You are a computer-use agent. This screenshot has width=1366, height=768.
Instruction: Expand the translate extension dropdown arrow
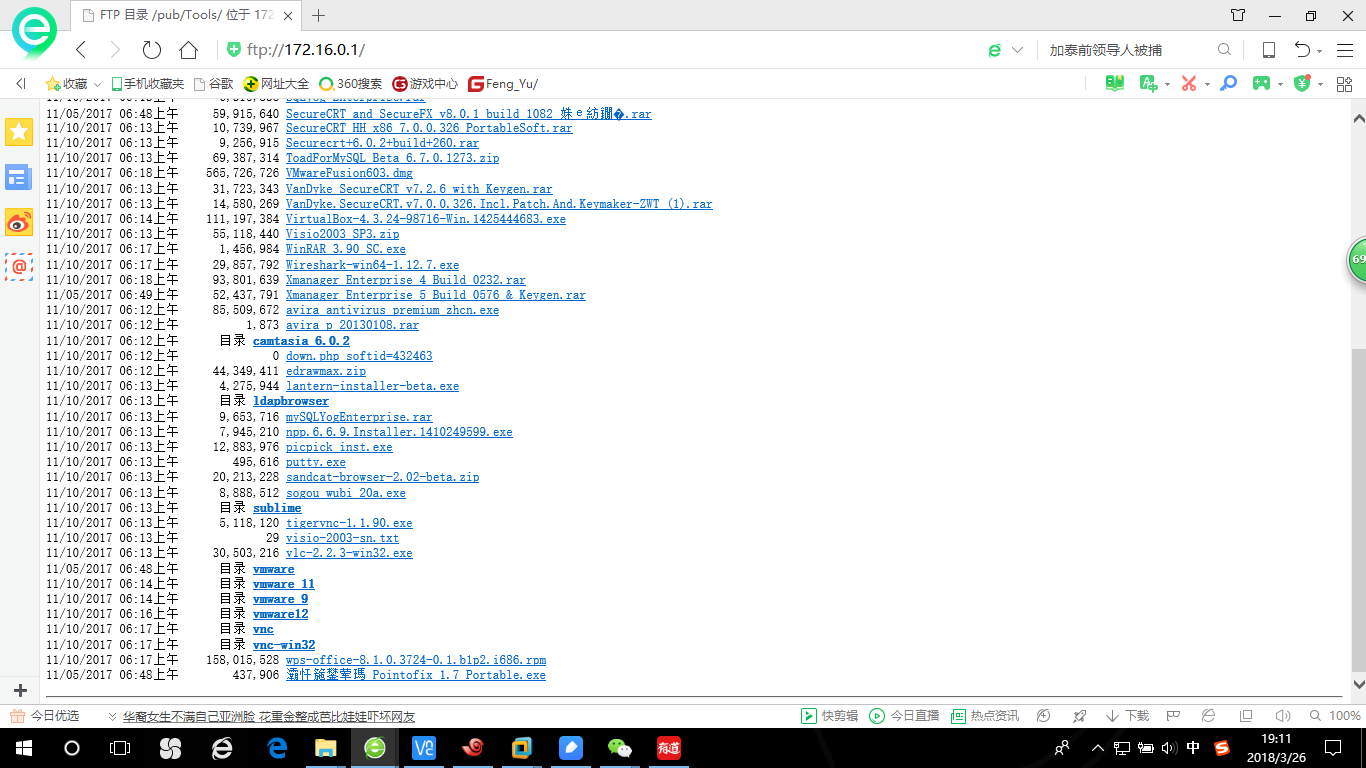[1167, 85]
